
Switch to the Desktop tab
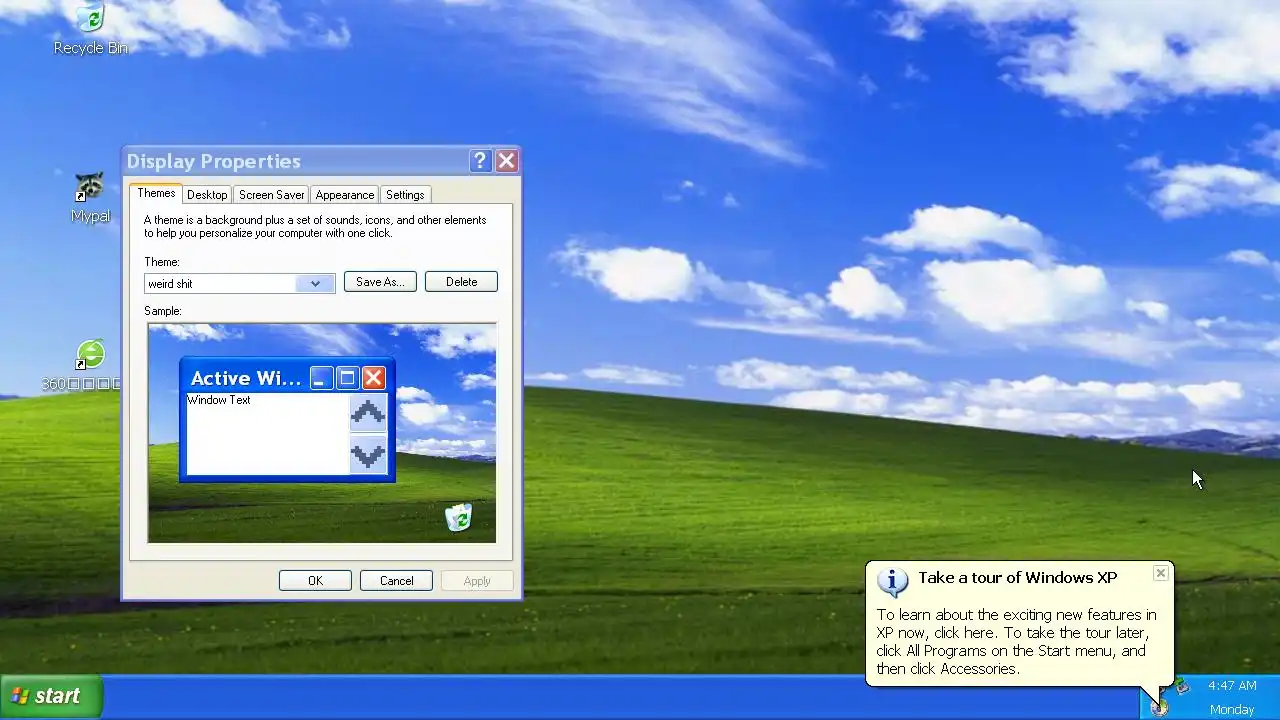click(207, 195)
